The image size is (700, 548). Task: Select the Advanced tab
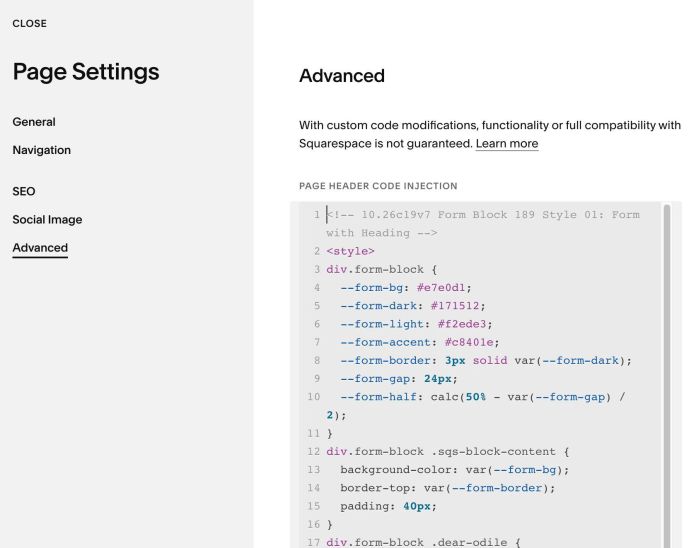pos(40,248)
